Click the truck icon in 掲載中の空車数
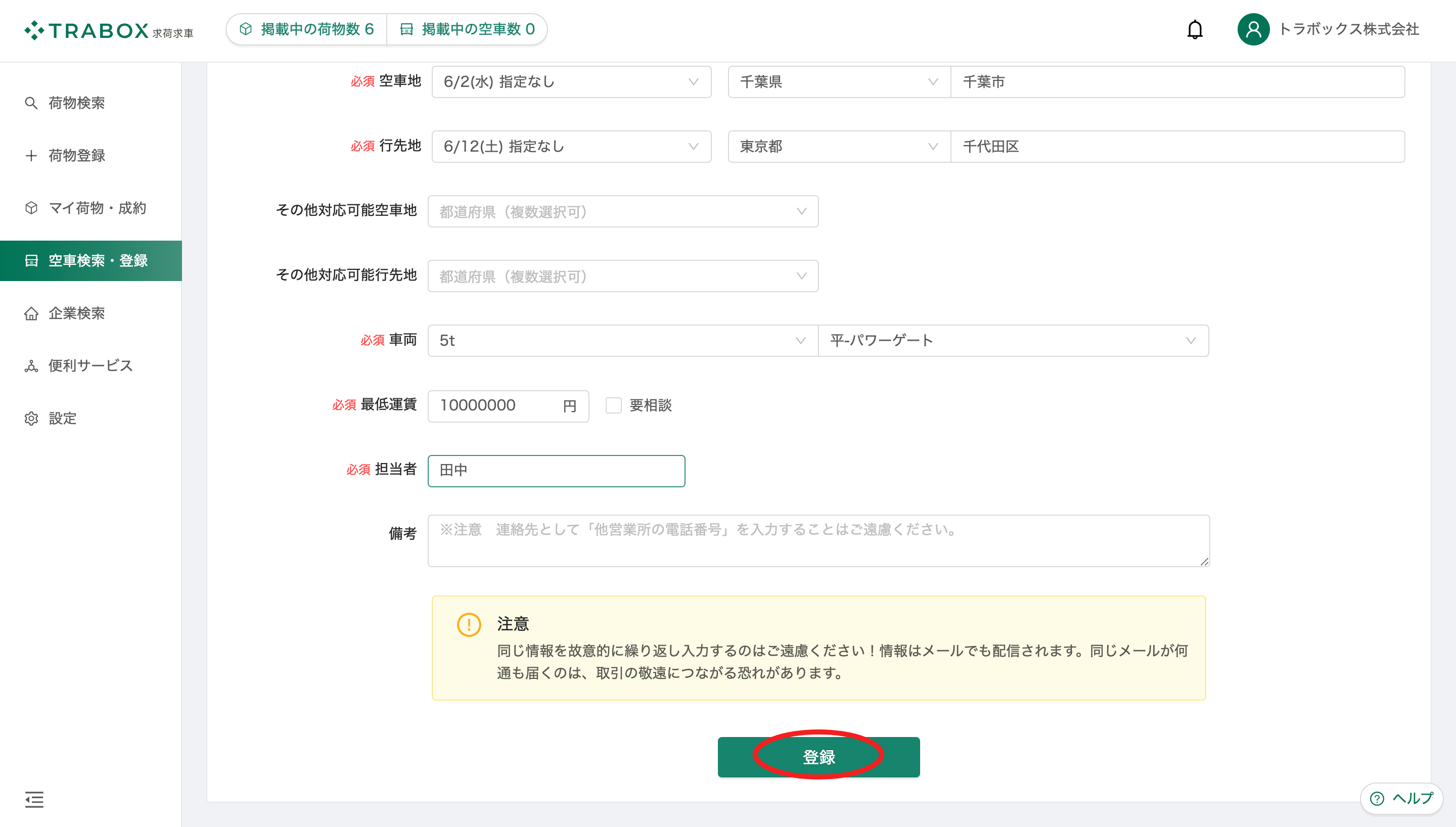Screen dimensions: 1456x827 406,29
